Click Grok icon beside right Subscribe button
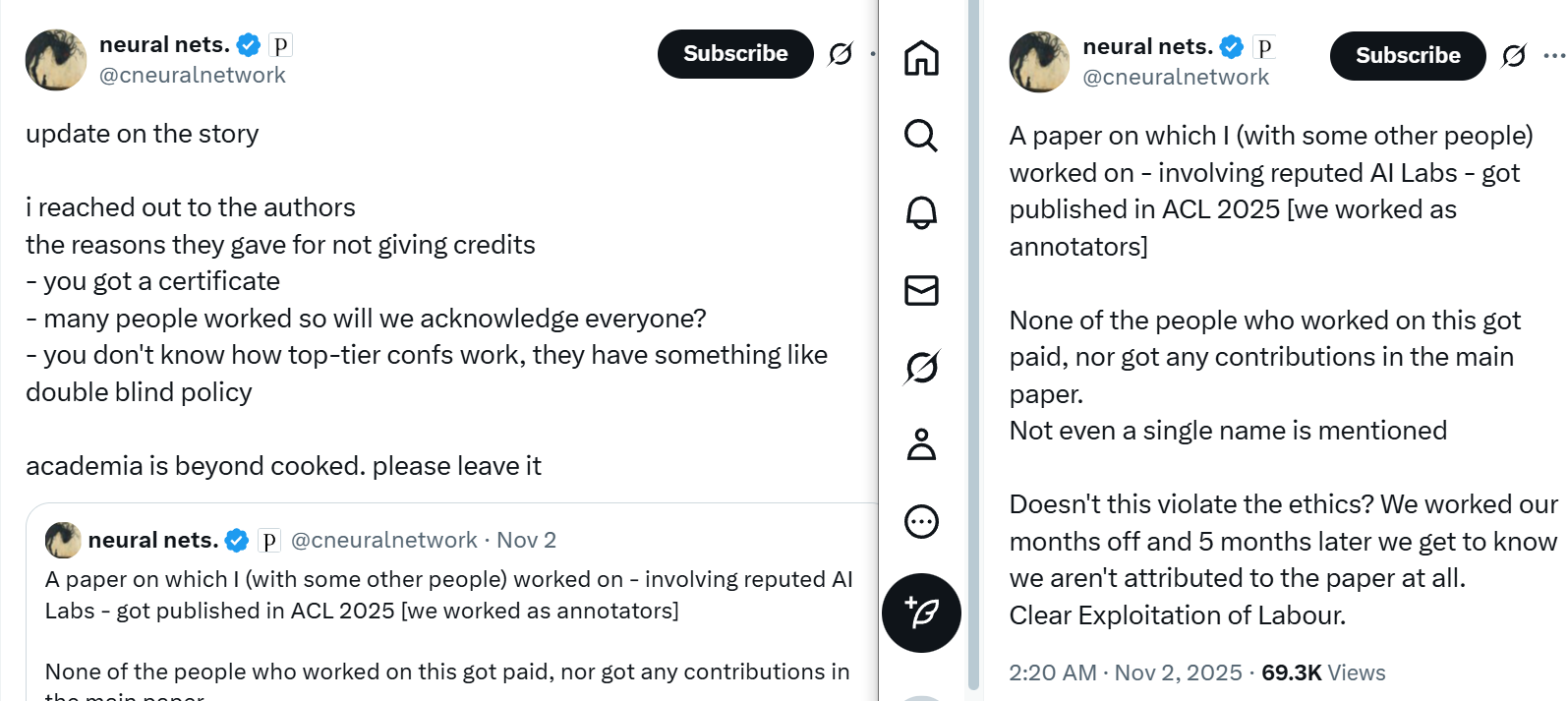 pyautogui.click(x=1514, y=56)
